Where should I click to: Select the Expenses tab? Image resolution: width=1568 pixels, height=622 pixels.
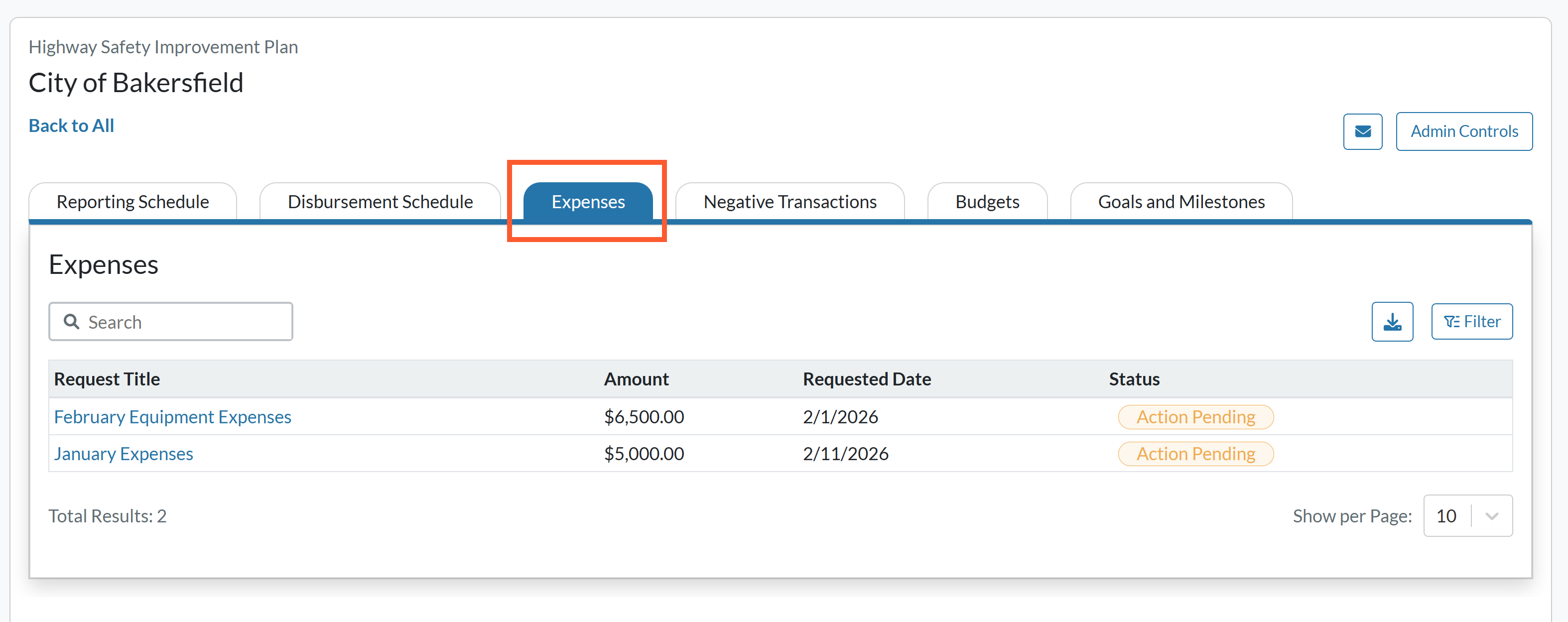[588, 202]
